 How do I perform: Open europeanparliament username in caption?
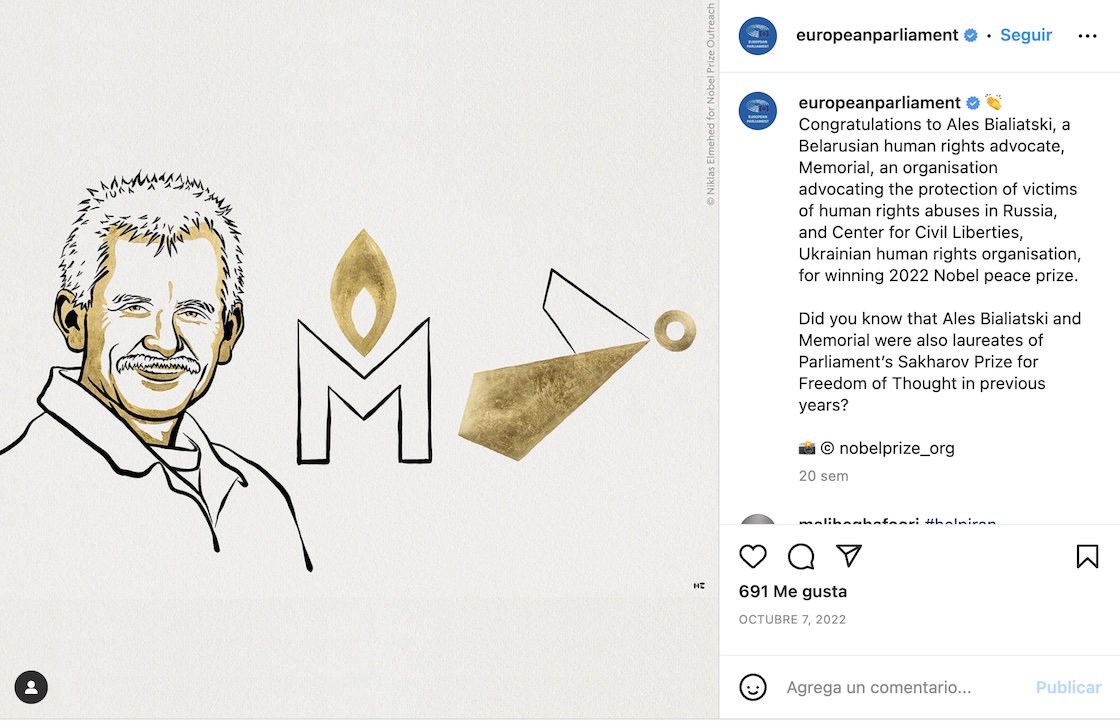pos(879,103)
